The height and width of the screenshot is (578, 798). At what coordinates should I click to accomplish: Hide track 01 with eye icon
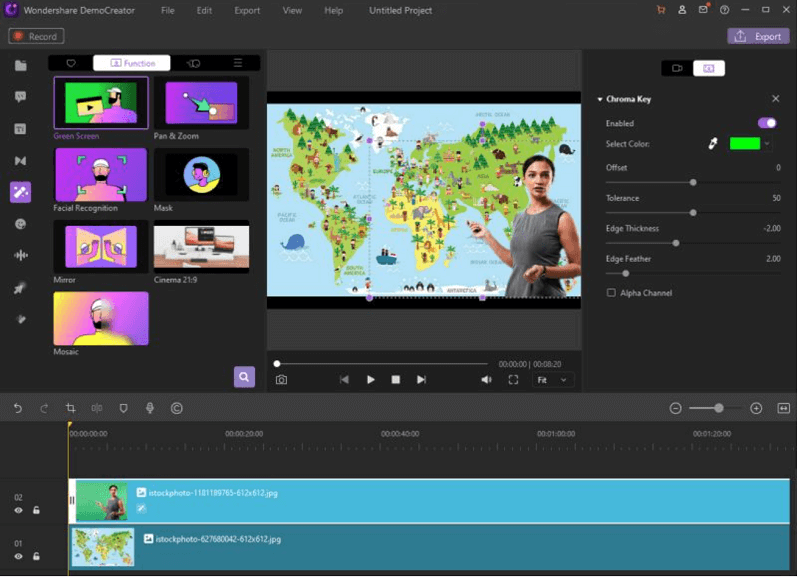click(x=18, y=556)
